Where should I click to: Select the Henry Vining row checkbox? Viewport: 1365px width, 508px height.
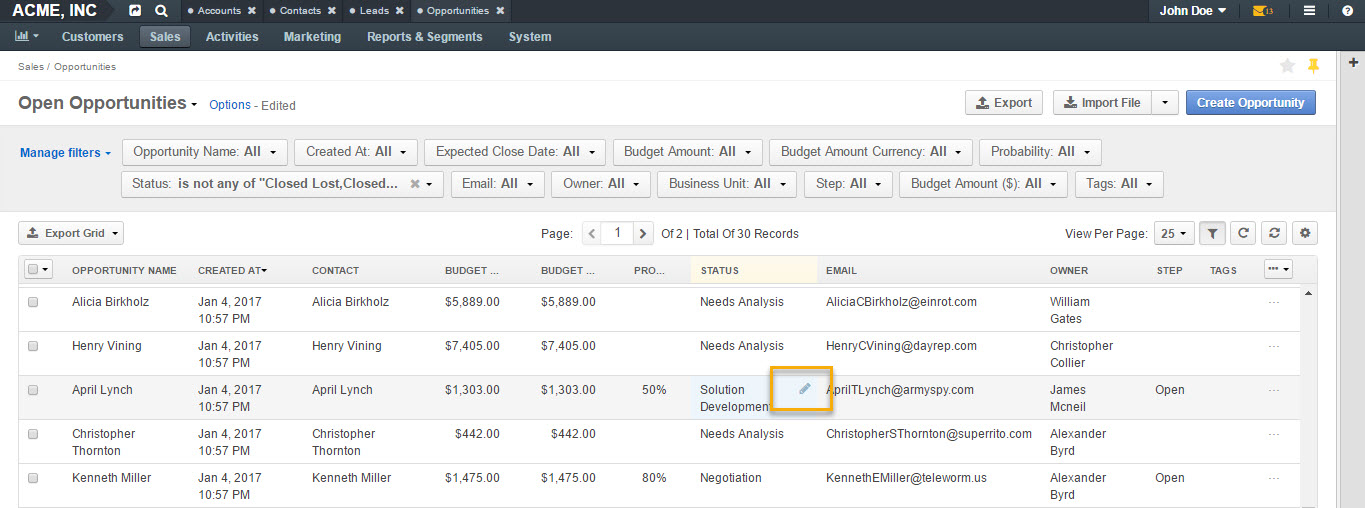click(x=33, y=346)
